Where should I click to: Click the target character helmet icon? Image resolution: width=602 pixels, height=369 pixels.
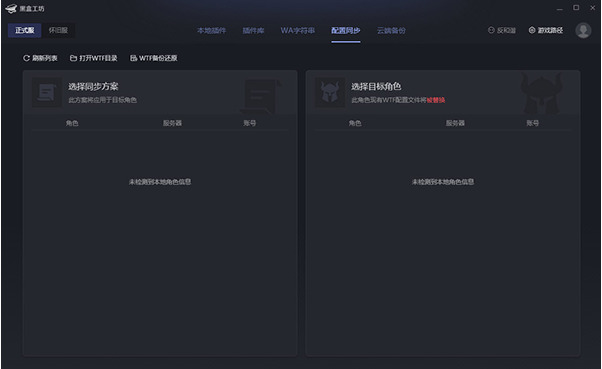click(x=330, y=93)
